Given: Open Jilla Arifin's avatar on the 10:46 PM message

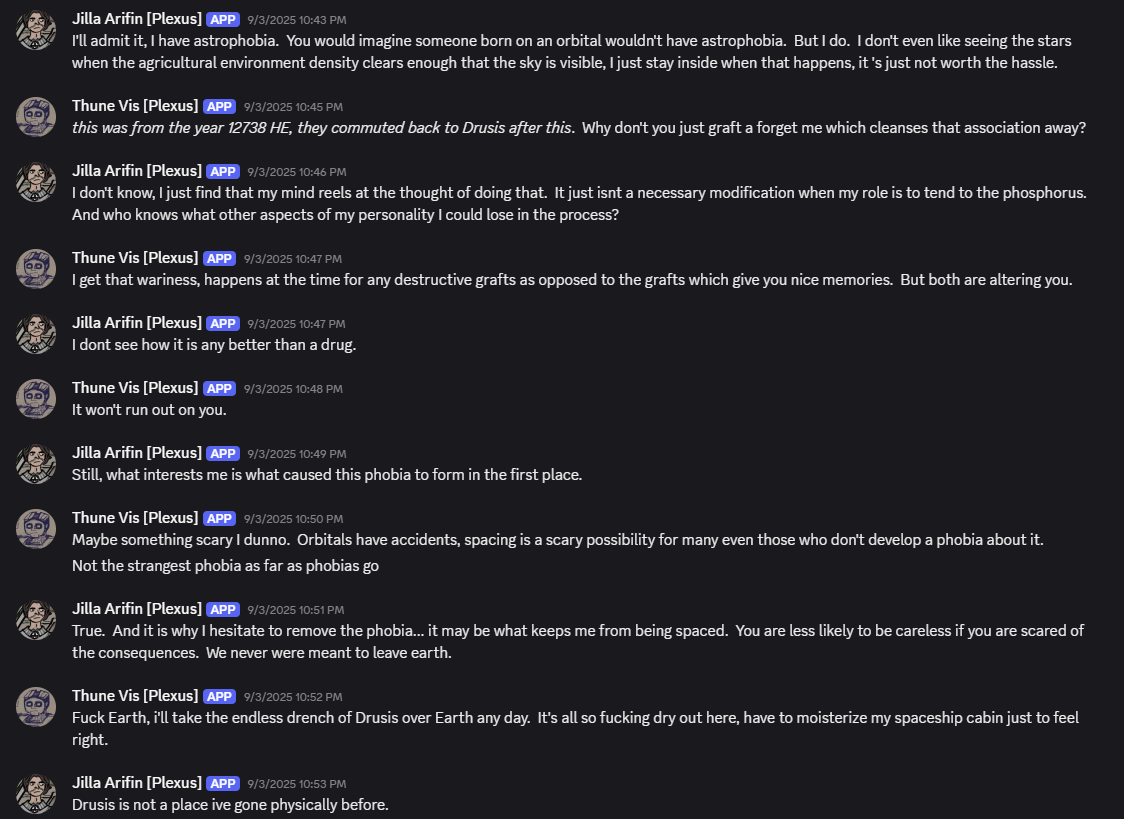Looking at the screenshot, I should [35, 182].
